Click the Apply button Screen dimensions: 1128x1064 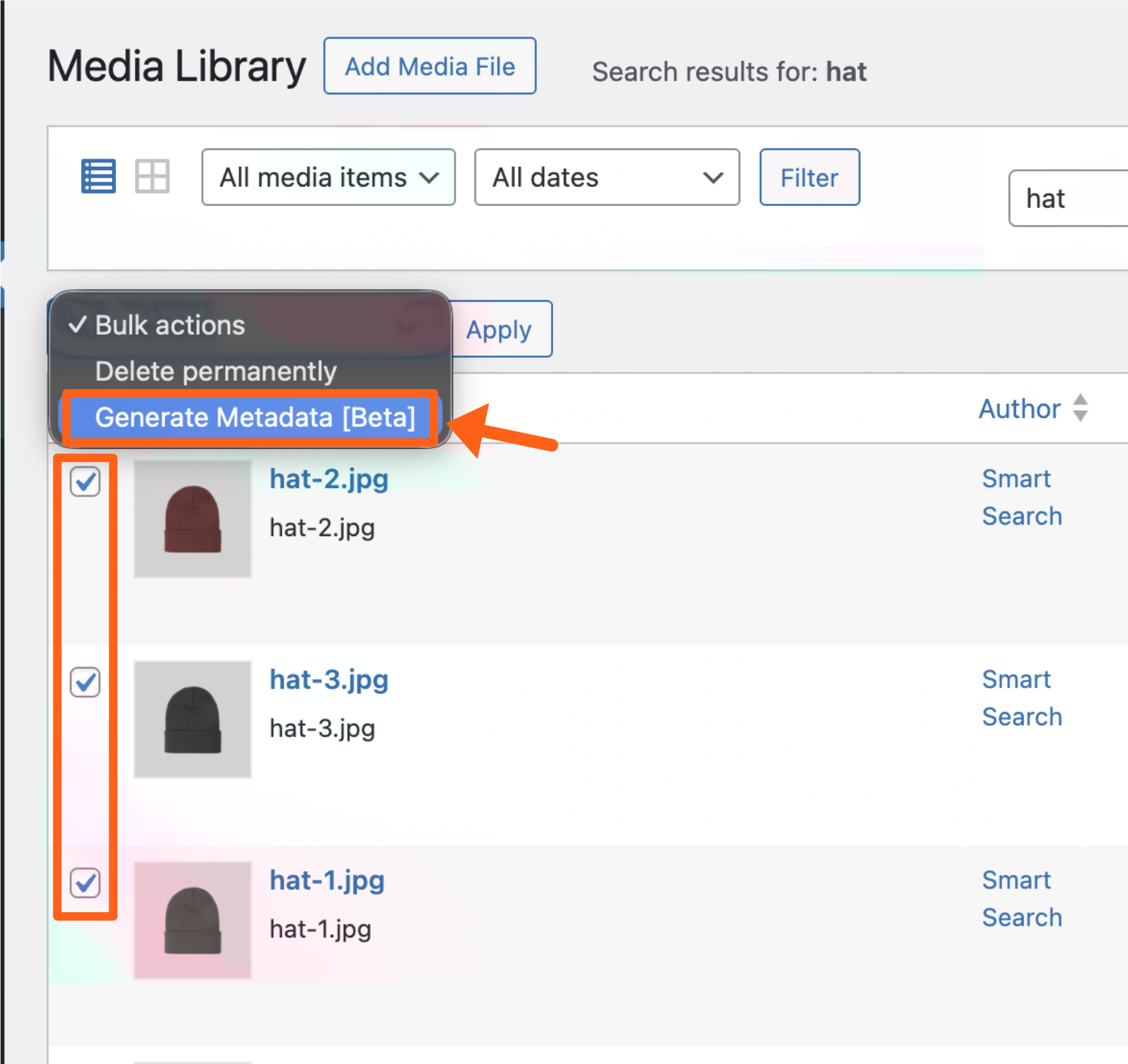(500, 329)
